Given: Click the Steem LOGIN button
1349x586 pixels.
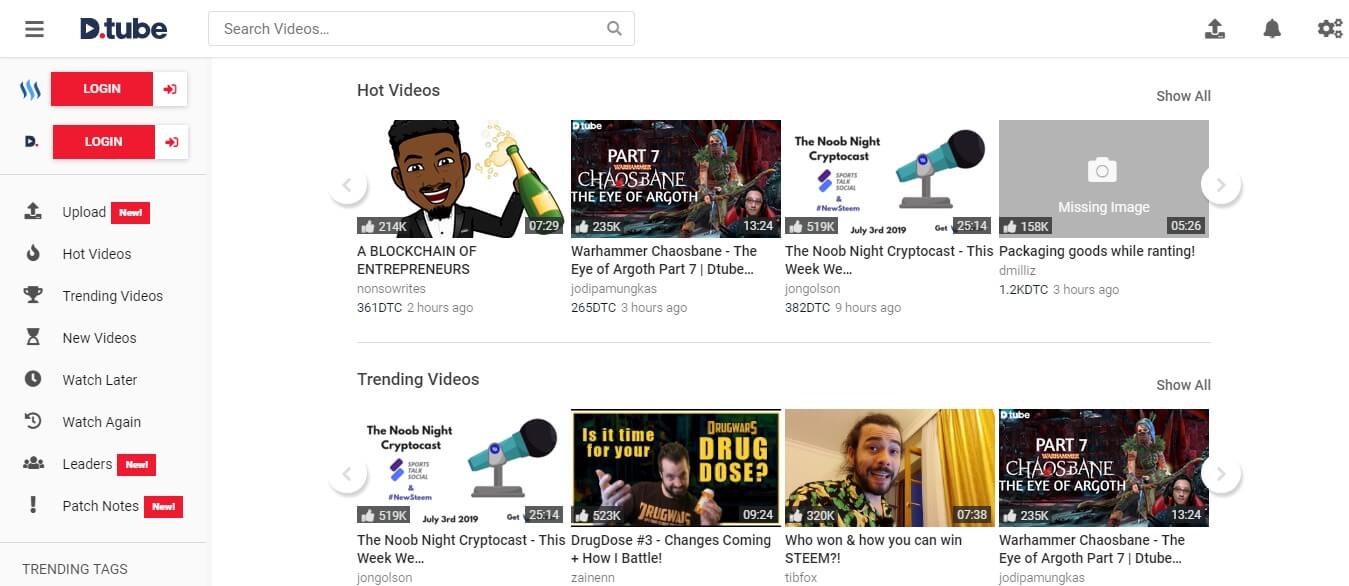Looking at the screenshot, I should (102, 89).
